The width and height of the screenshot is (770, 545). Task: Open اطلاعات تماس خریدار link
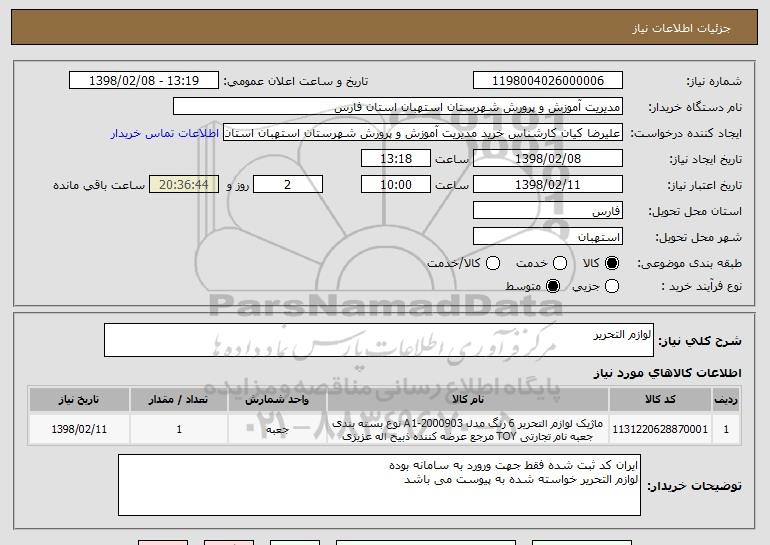pyautogui.click(x=165, y=133)
